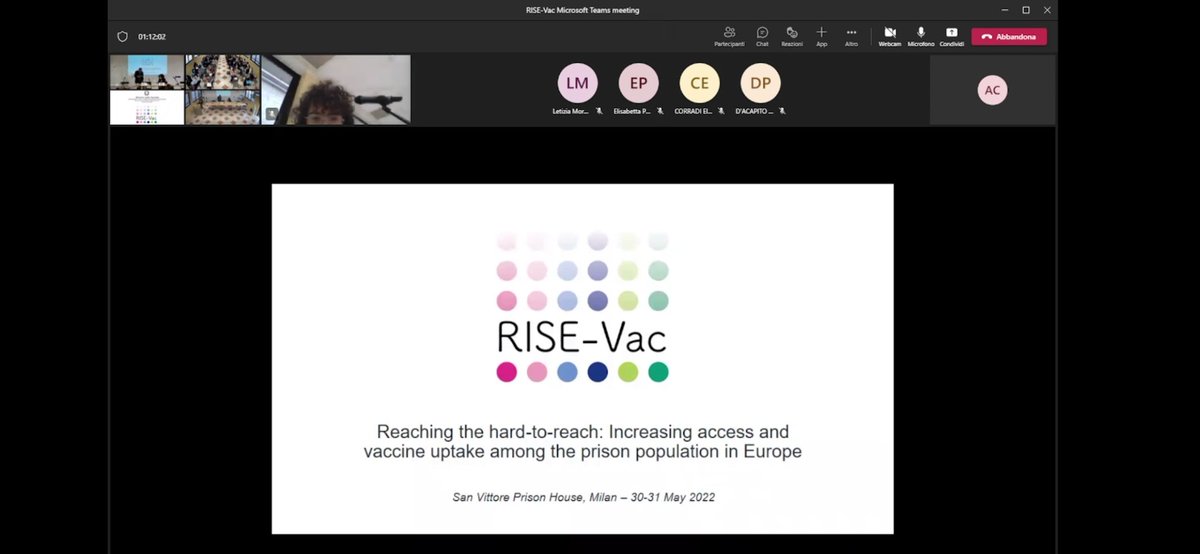Toggle the Microfono mute
The width and height of the screenshot is (1200, 554).
point(921,37)
